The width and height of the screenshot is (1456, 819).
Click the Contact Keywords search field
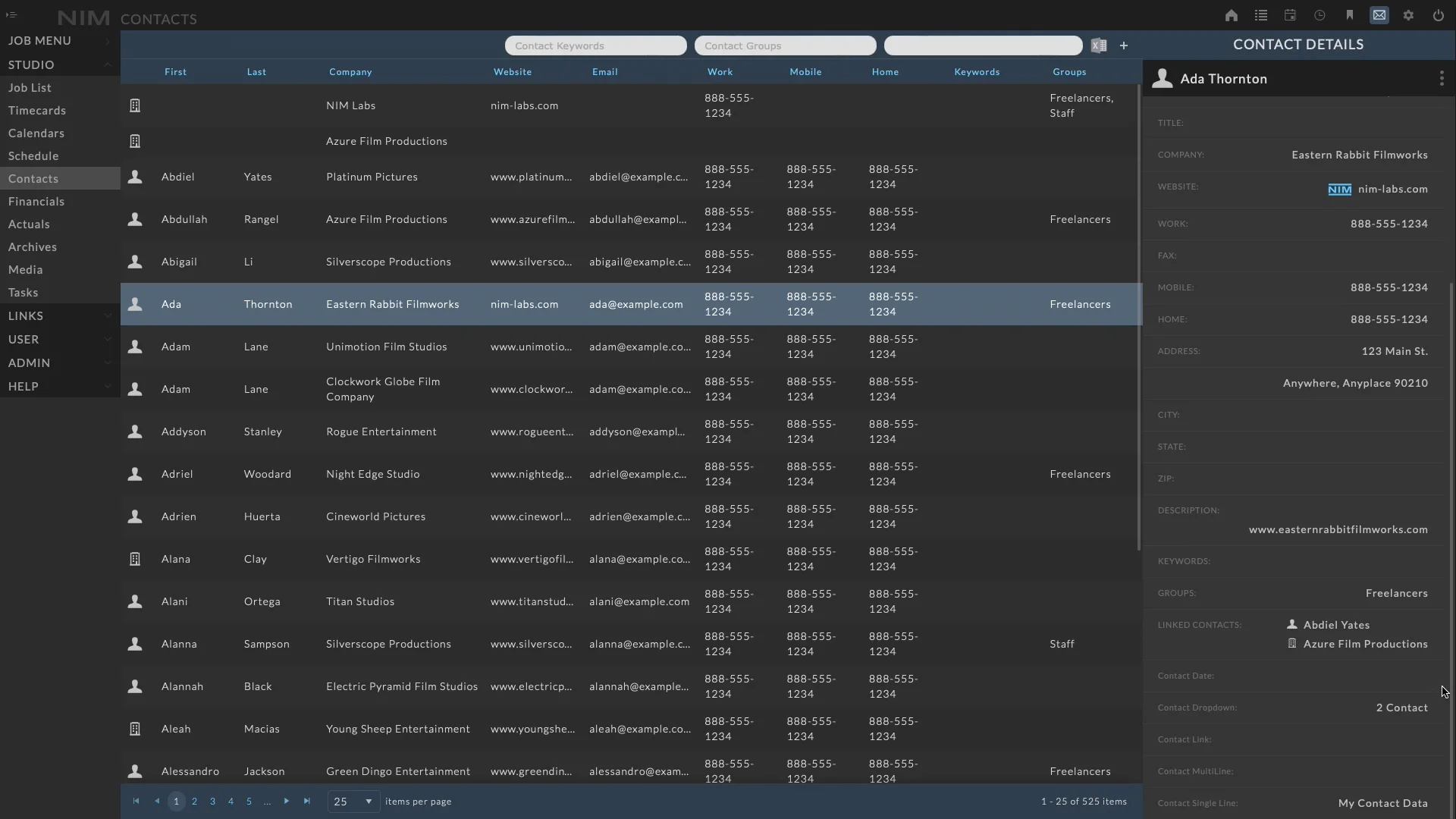(x=596, y=45)
